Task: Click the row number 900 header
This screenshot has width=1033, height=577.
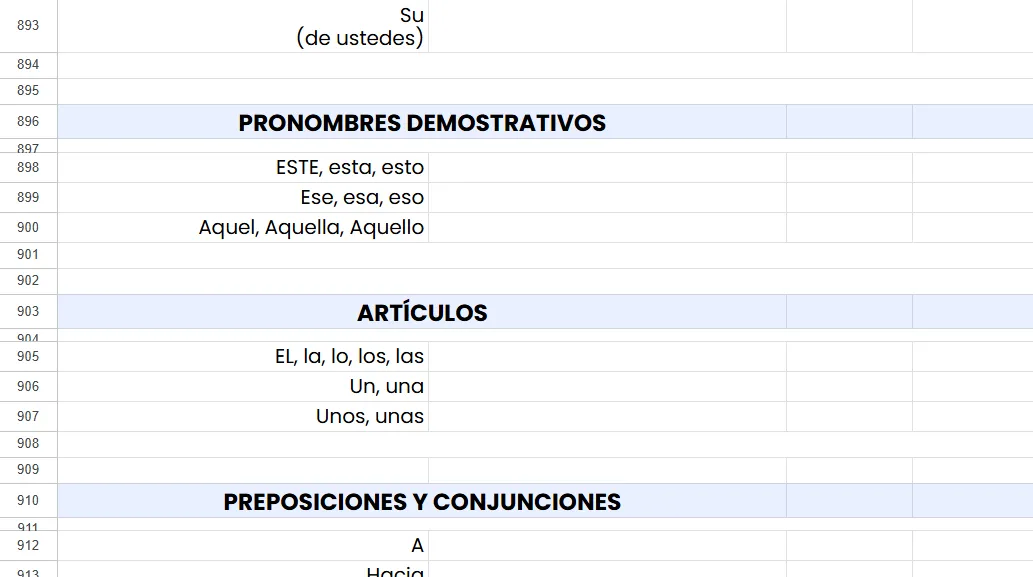Action: click(28, 228)
